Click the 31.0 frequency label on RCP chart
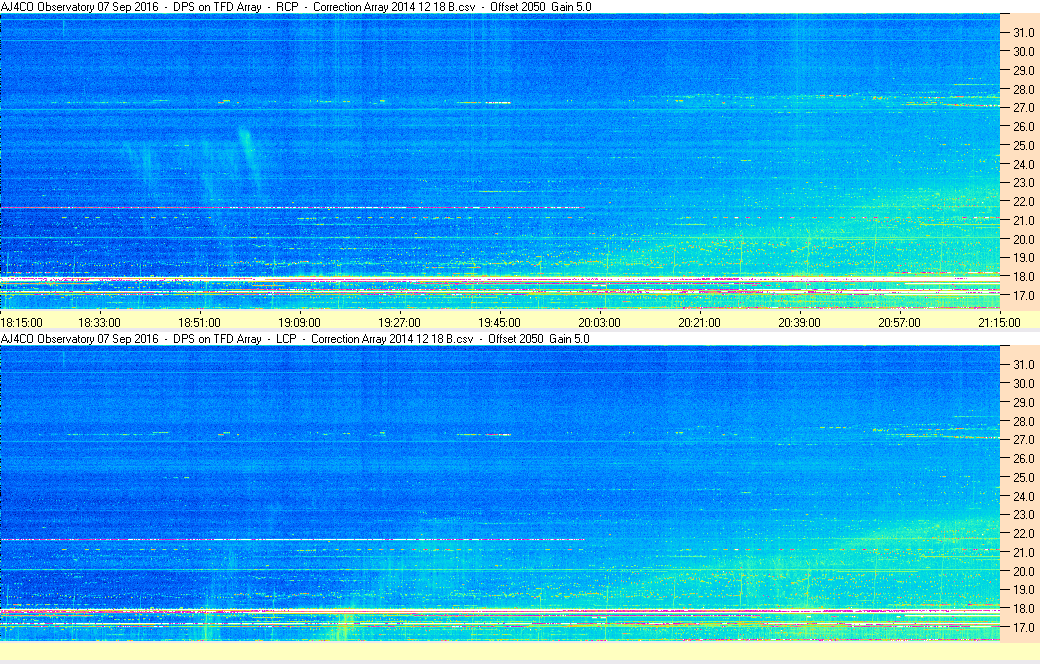The width and height of the screenshot is (1040, 664). pyautogui.click(x=1023, y=33)
